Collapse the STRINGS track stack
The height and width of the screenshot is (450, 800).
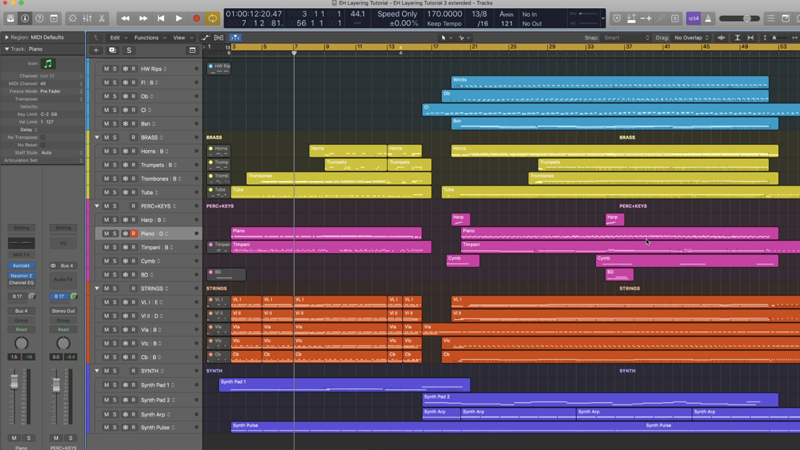point(97,288)
